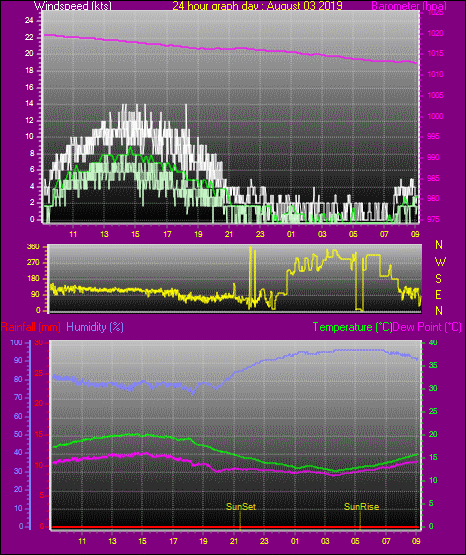Click the 40 temperature scale value
This screenshot has width=466, height=555.
[x=433, y=342]
